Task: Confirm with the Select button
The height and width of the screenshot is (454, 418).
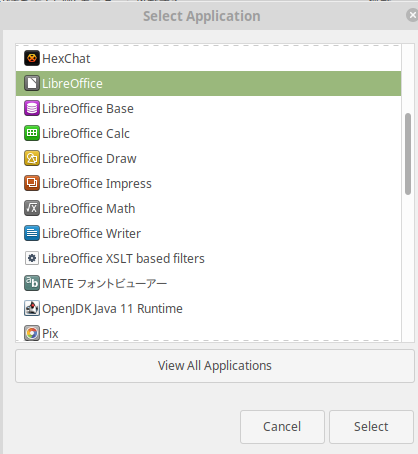Action: point(371,427)
